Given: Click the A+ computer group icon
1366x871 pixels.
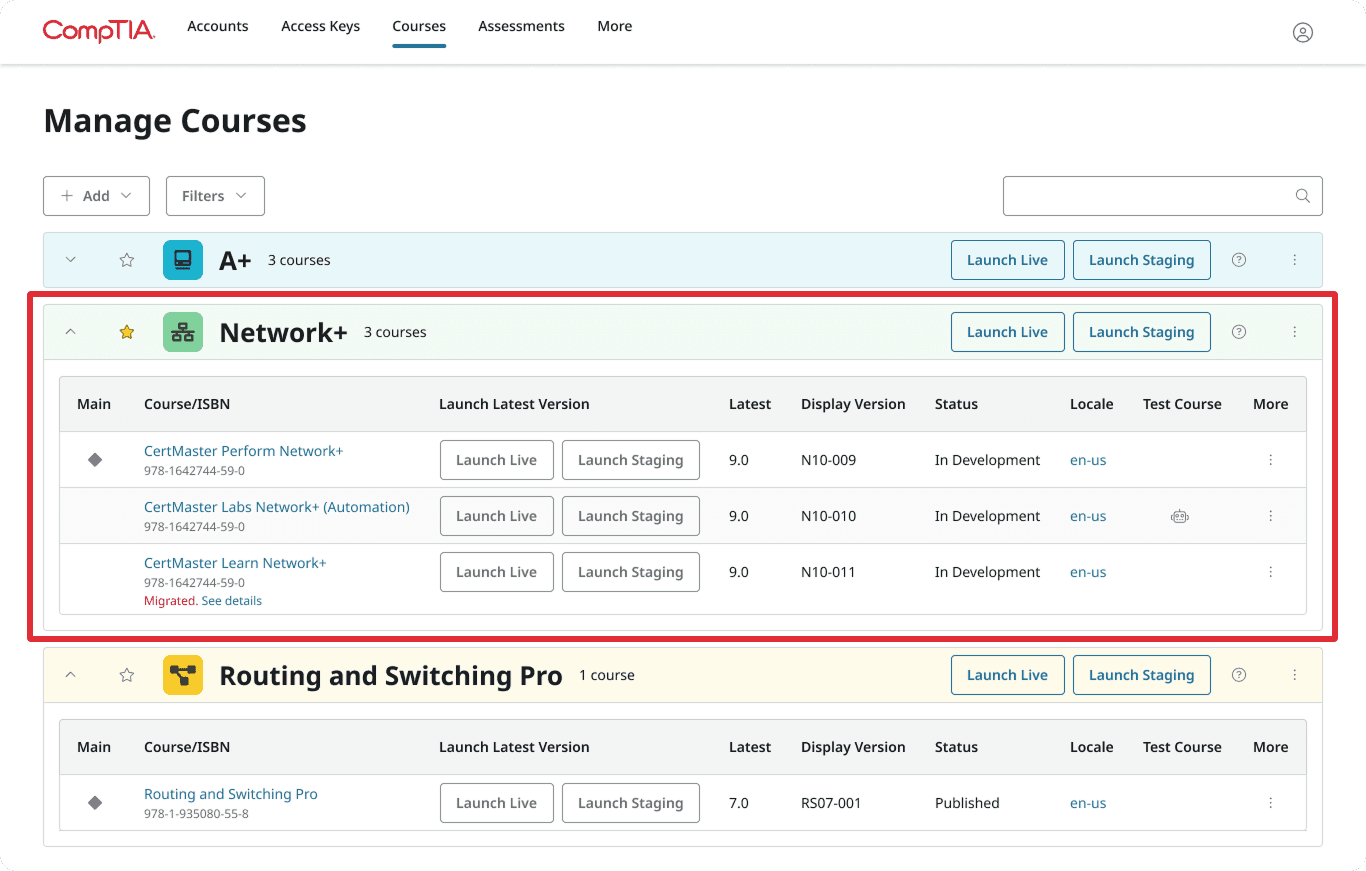Looking at the screenshot, I should click(x=183, y=260).
